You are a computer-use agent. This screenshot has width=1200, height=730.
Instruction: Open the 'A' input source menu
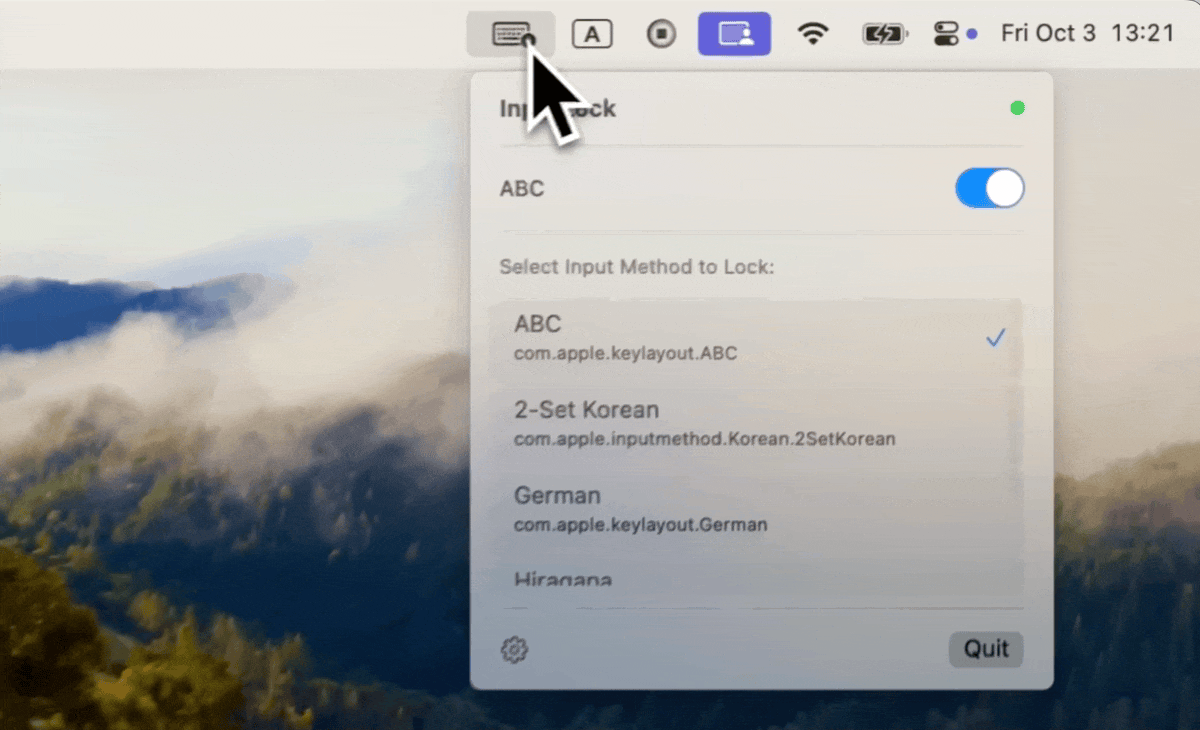592,34
